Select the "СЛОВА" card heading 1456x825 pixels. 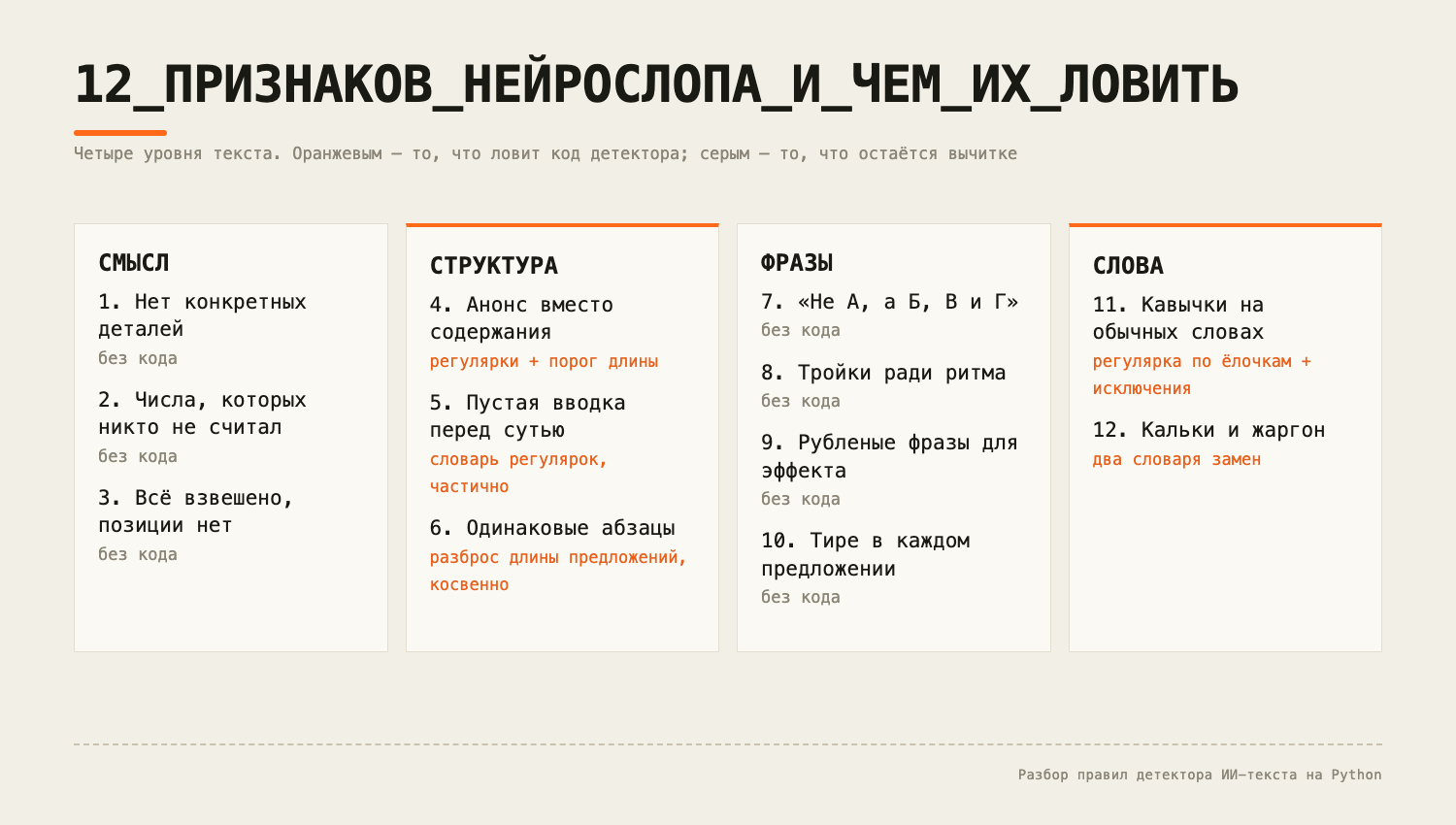pyautogui.click(x=1128, y=266)
